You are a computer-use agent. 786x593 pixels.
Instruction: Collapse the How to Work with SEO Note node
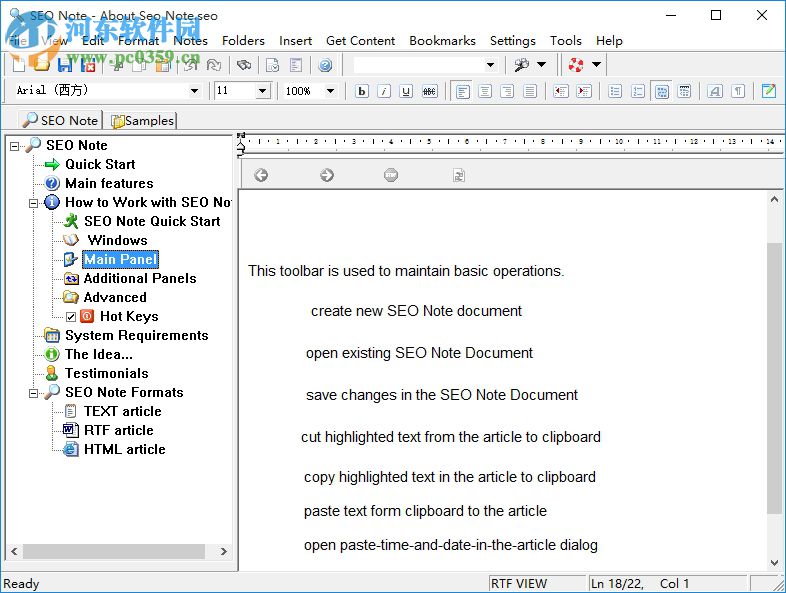point(34,204)
